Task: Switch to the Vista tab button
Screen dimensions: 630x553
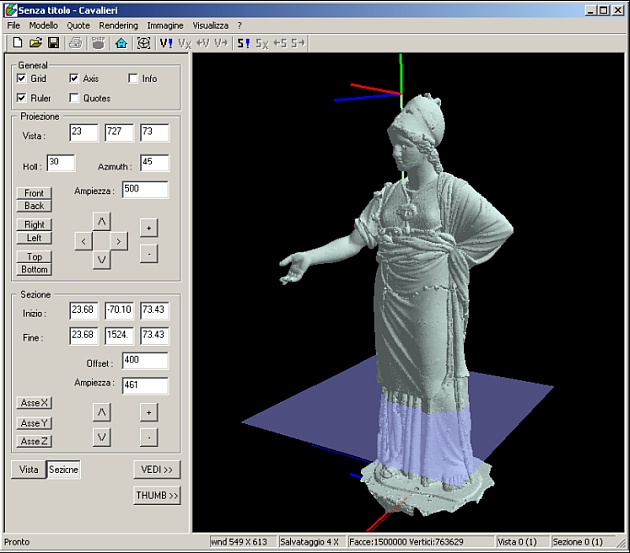Action: (x=29, y=469)
